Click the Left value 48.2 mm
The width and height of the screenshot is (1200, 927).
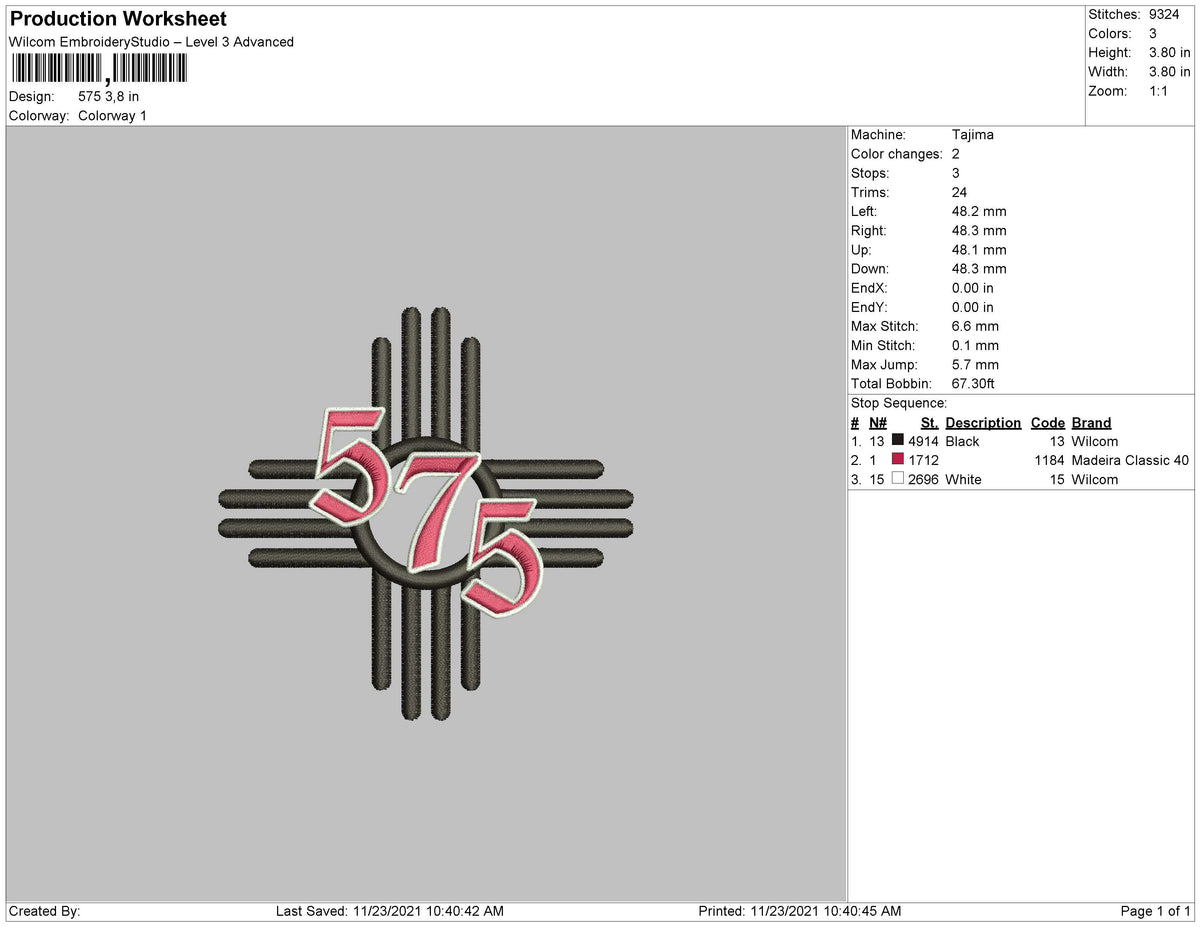979,212
